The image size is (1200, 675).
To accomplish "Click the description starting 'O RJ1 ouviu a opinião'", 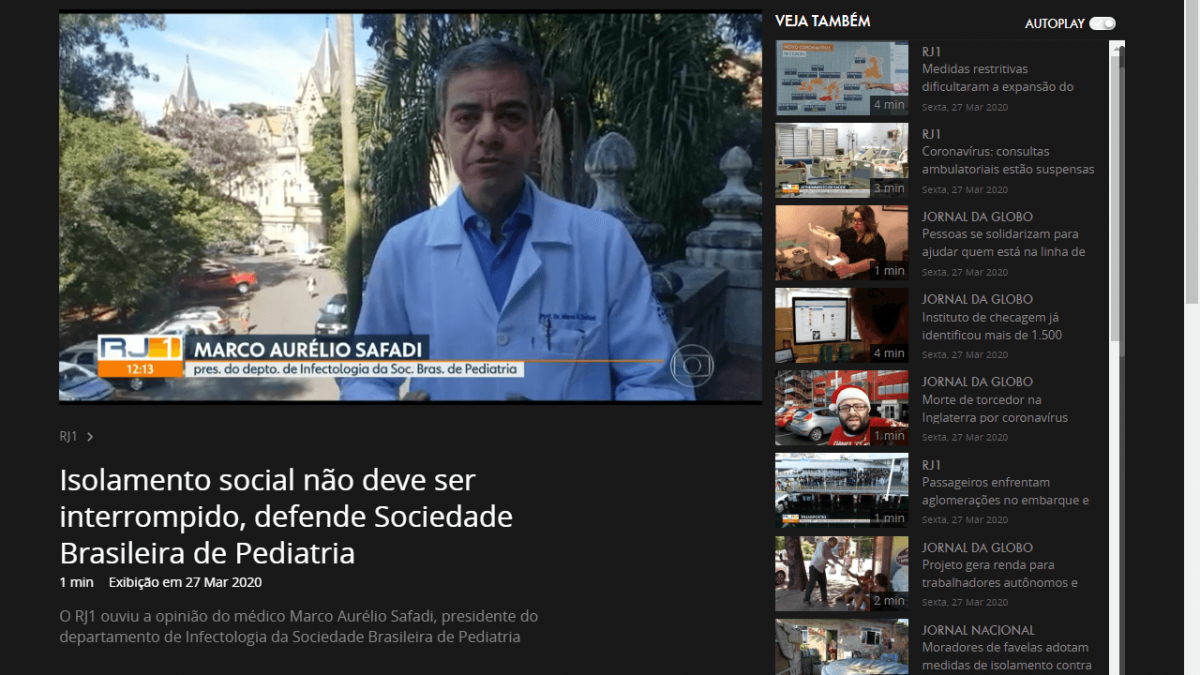I will tap(299, 626).
